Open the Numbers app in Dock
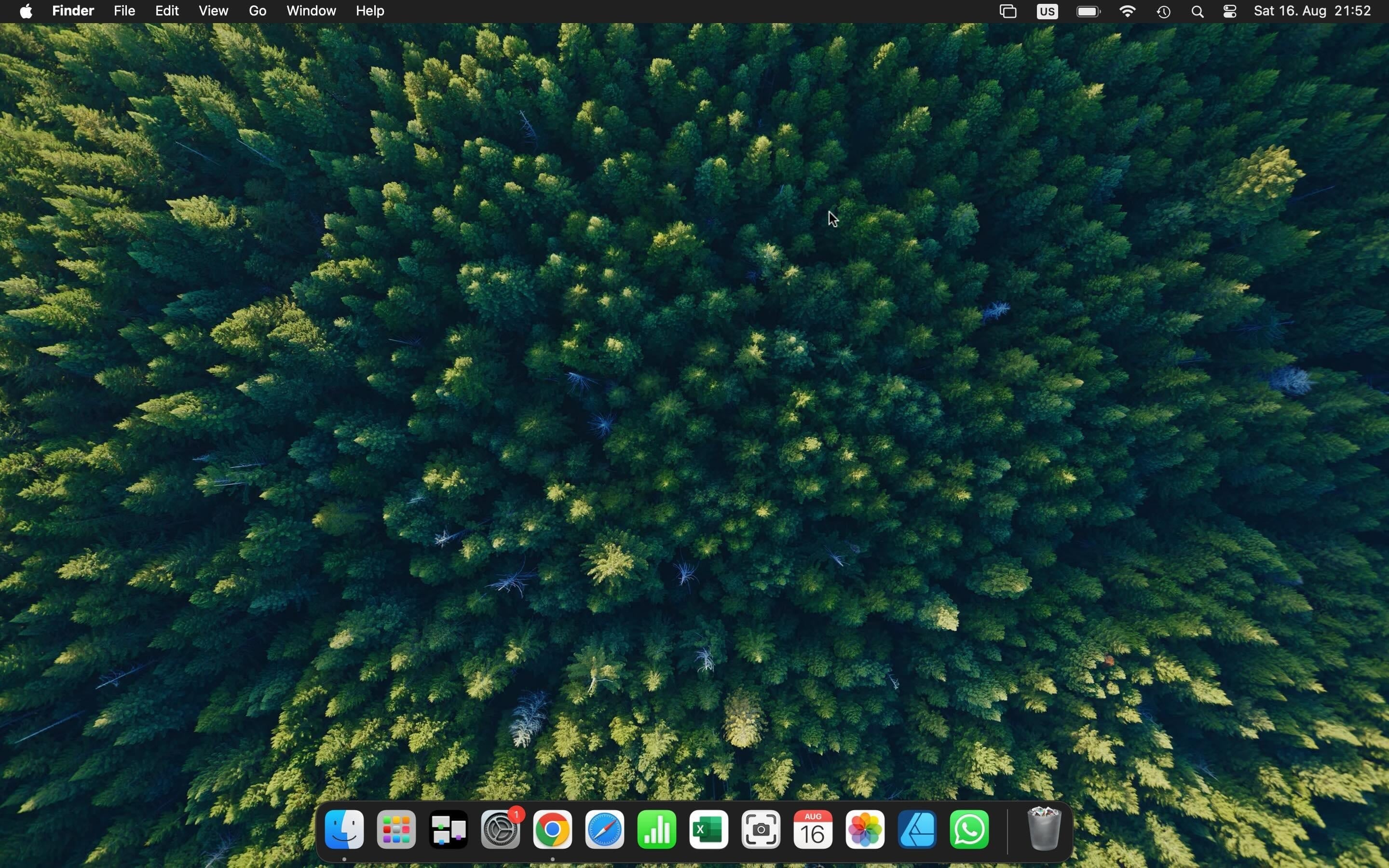Viewport: 1389px width, 868px height. coord(656,829)
